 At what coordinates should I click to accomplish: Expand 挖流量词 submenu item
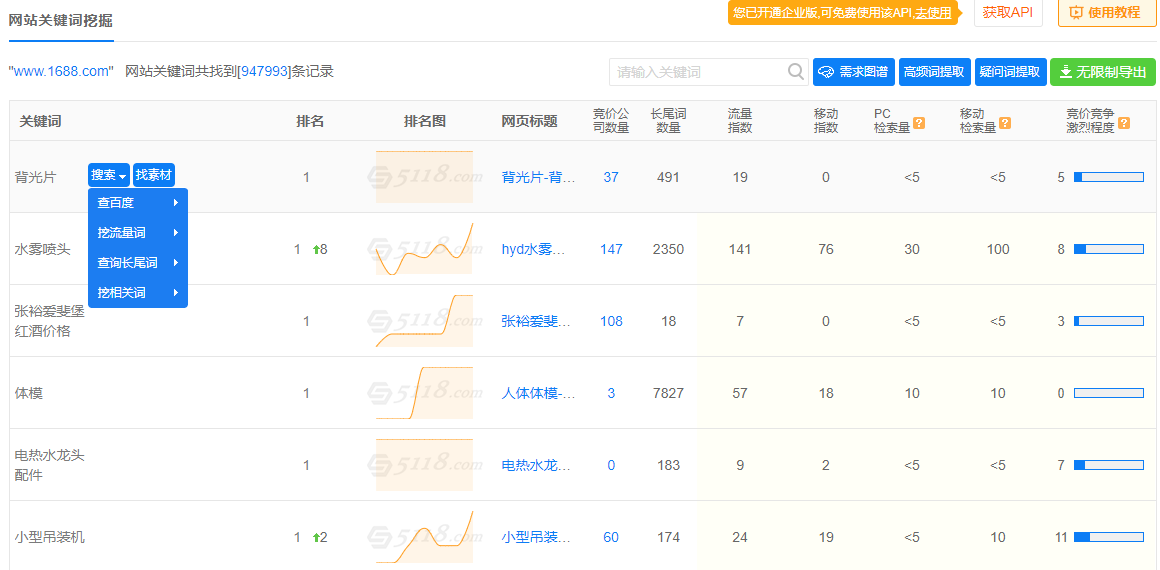tap(138, 232)
